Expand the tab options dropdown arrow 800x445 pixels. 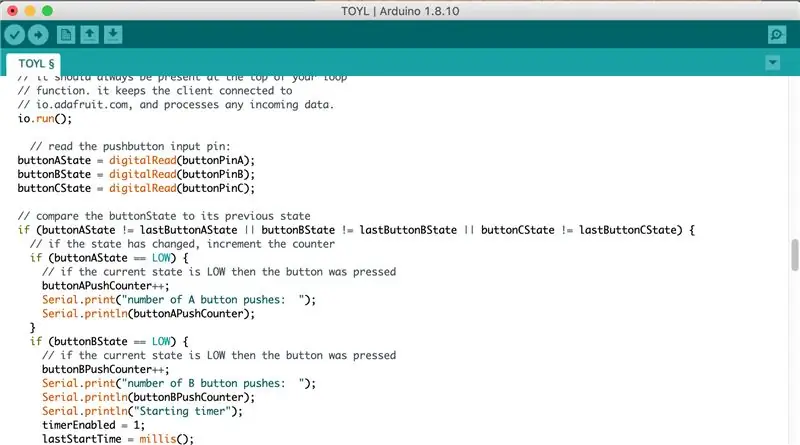(772, 63)
